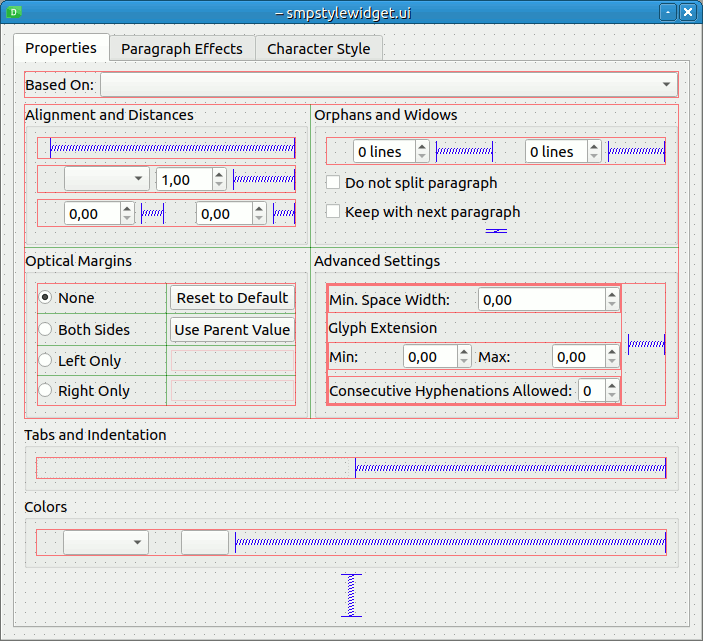Open the empty combo box beside the 1,00 field
The image size is (703, 641).
tap(106, 180)
